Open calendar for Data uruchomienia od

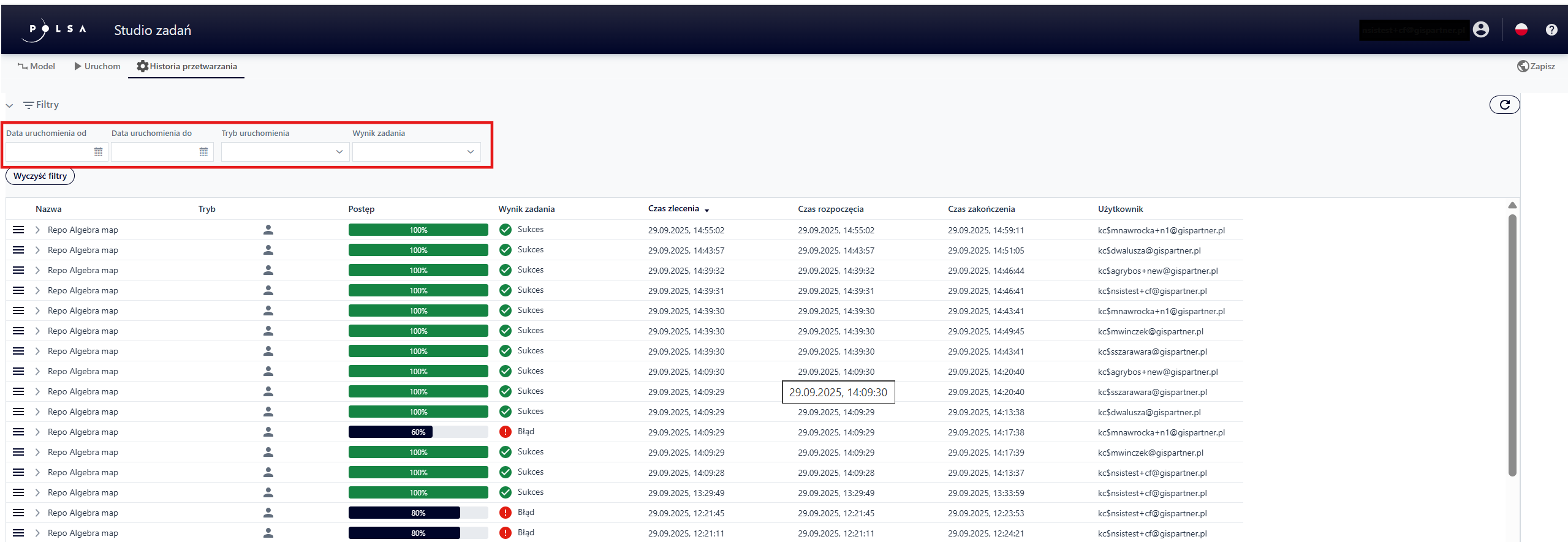[98, 152]
